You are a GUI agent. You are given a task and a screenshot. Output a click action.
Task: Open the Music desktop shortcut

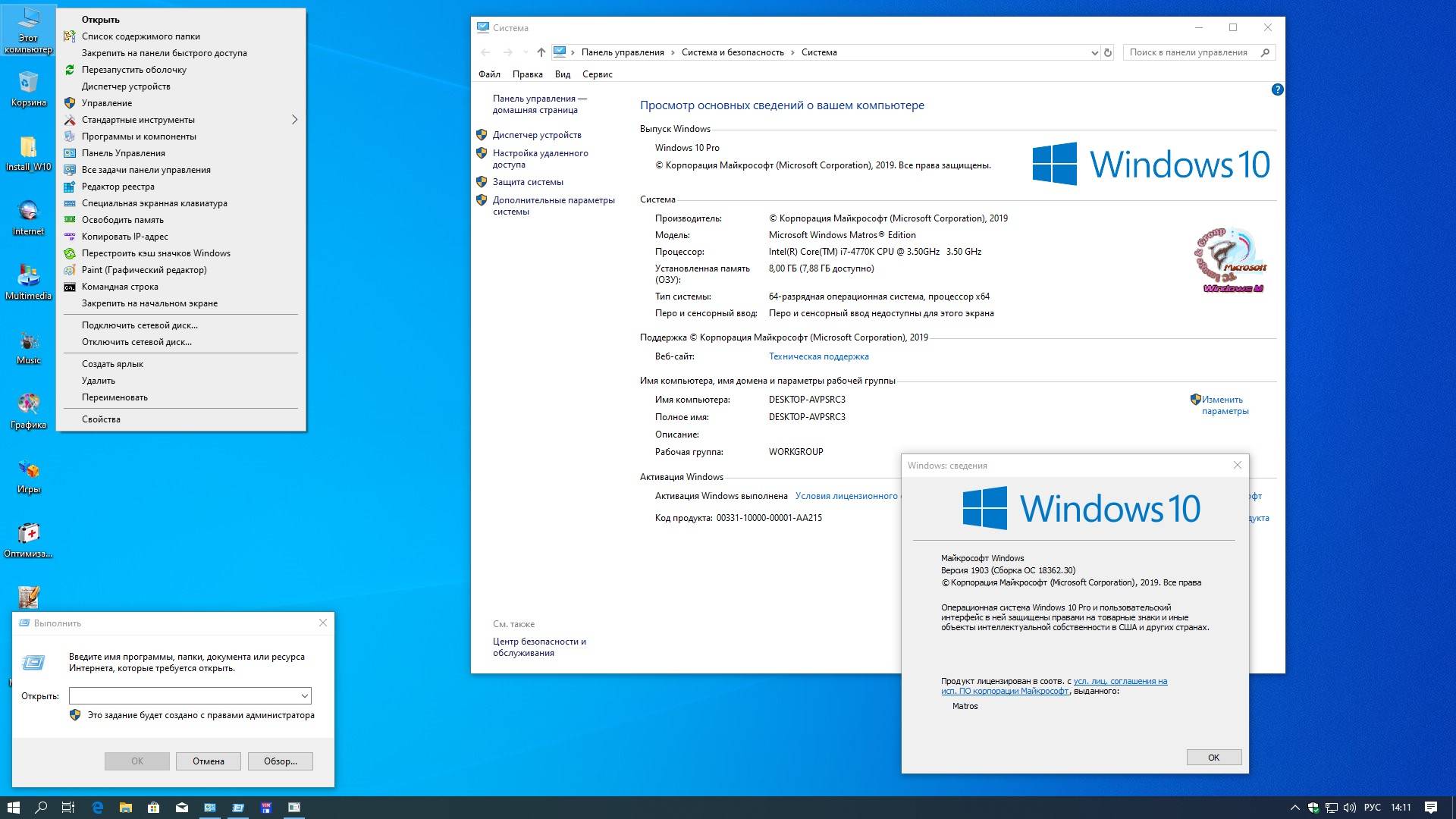pos(28,347)
